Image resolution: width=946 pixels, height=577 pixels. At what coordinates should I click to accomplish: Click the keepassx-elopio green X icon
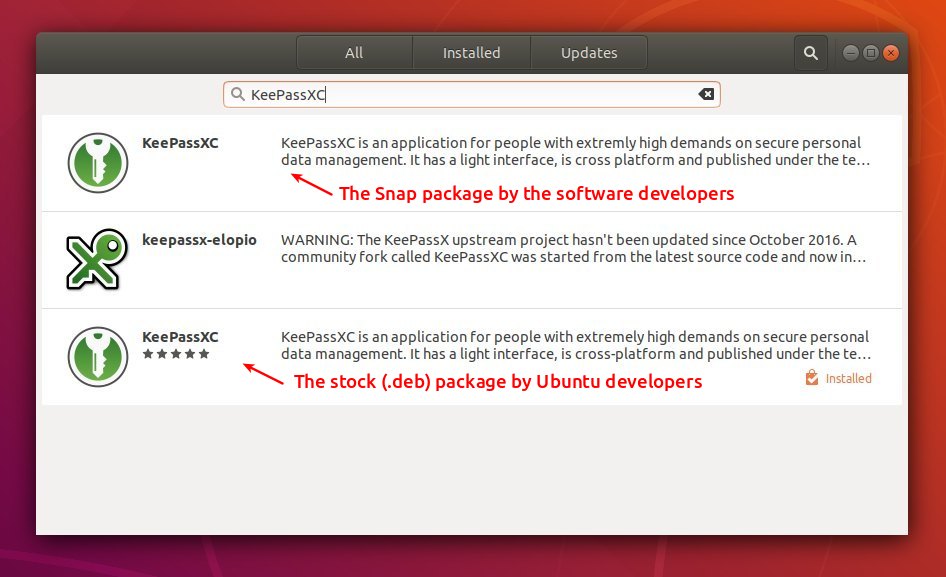coord(97,260)
